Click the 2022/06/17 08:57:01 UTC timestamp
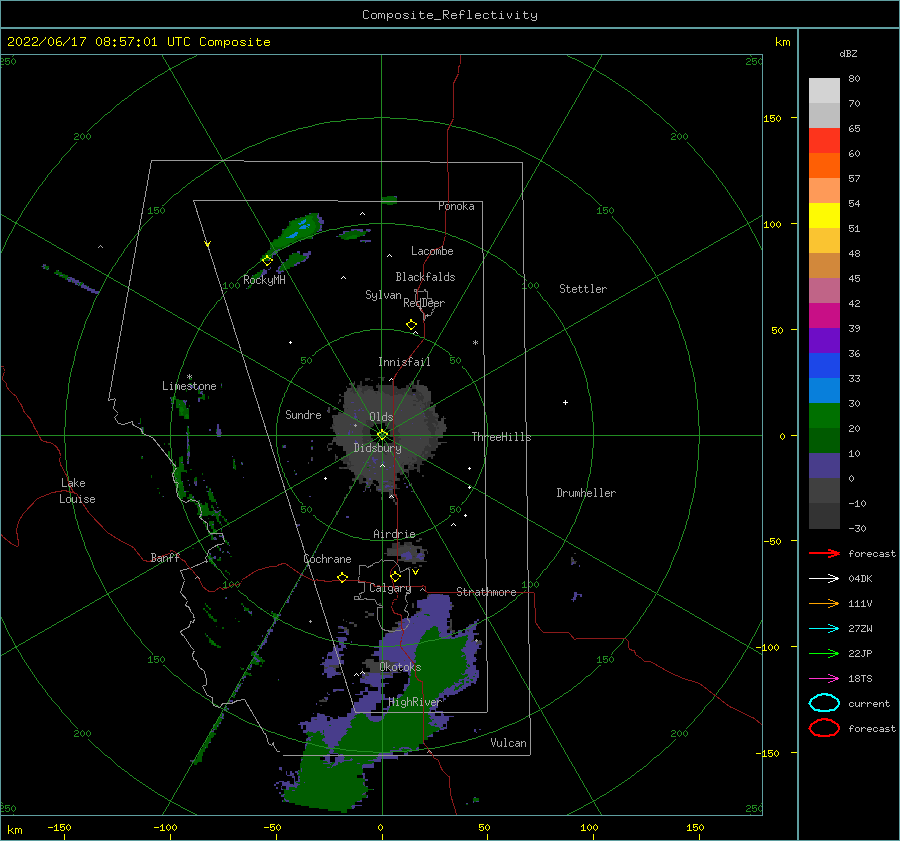This screenshot has height=841, width=900. pos(87,42)
